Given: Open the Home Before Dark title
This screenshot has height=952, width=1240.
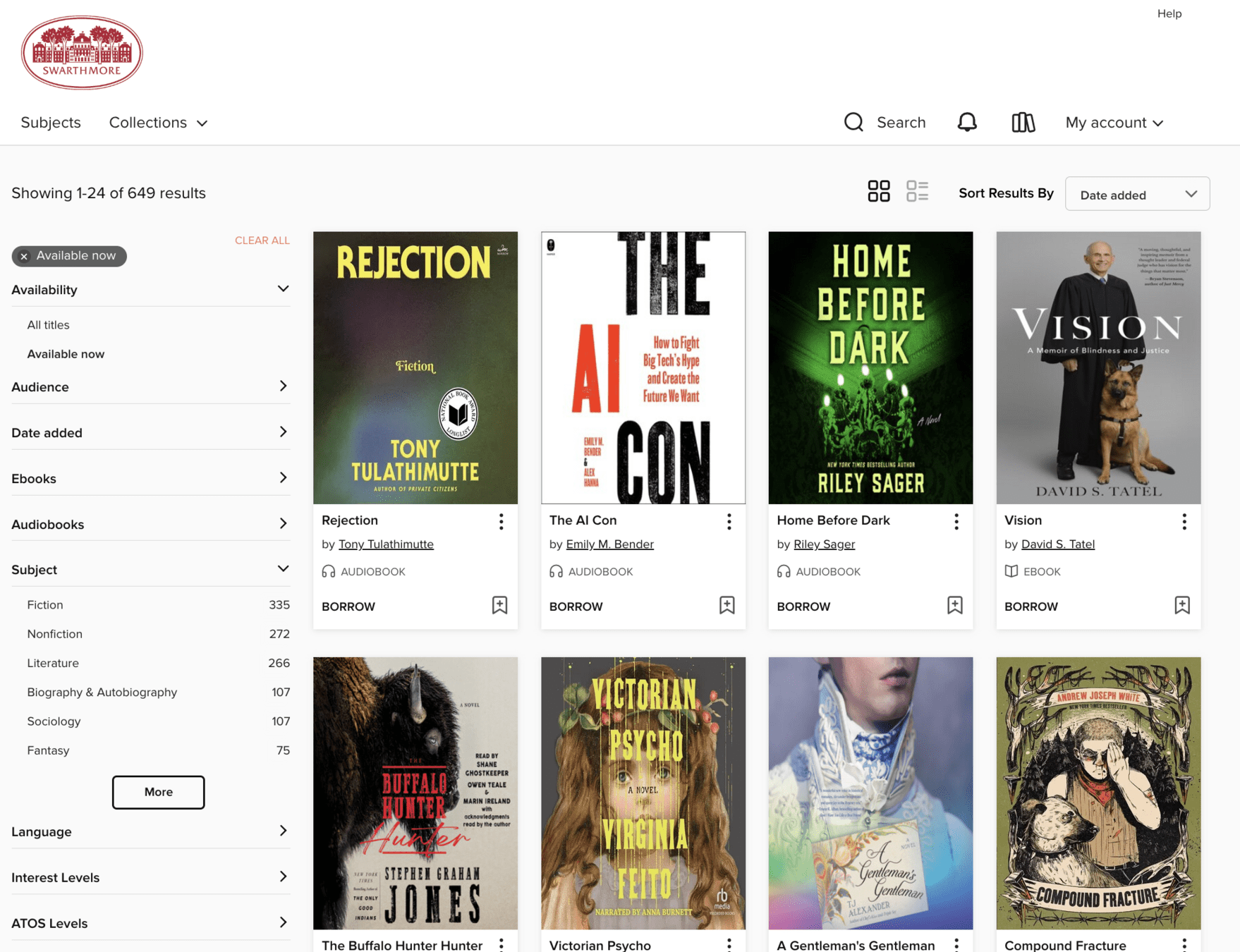Looking at the screenshot, I should pyautogui.click(x=833, y=520).
